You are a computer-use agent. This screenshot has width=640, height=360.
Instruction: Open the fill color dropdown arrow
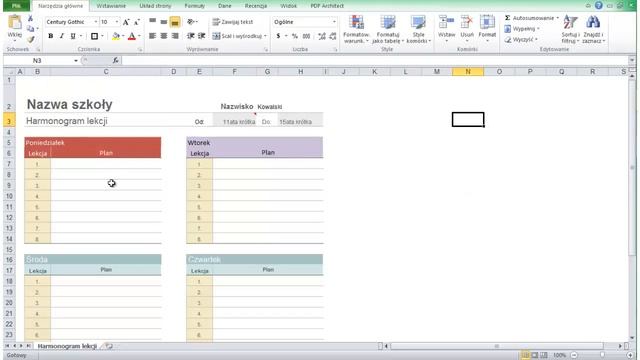[x=123, y=36]
